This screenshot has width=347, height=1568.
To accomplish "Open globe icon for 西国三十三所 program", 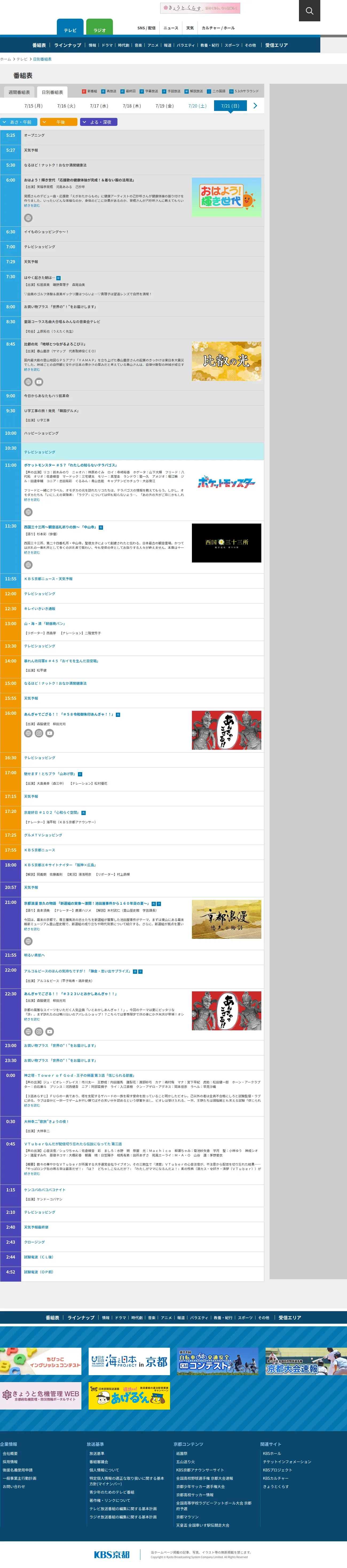I will click(28, 565).
